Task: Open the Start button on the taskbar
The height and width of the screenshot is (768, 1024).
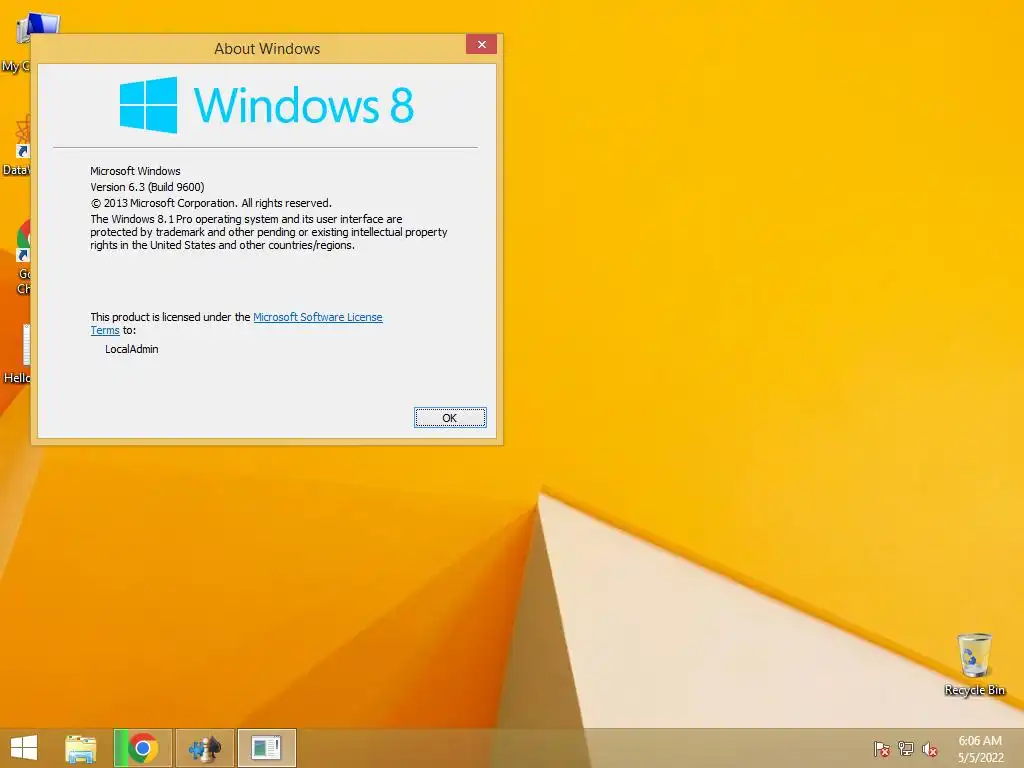Action: pos(24,748)
